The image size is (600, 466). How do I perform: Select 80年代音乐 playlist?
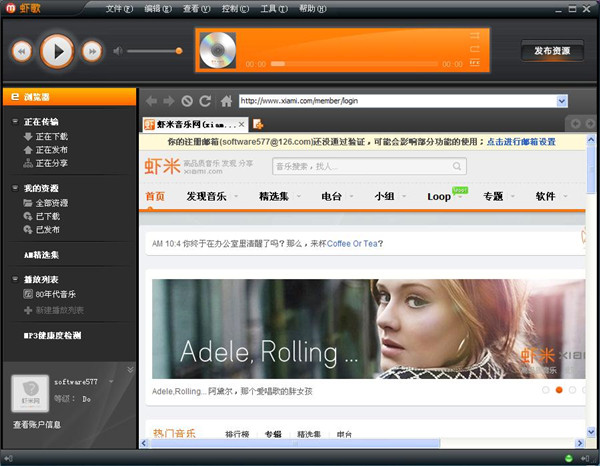56,295
